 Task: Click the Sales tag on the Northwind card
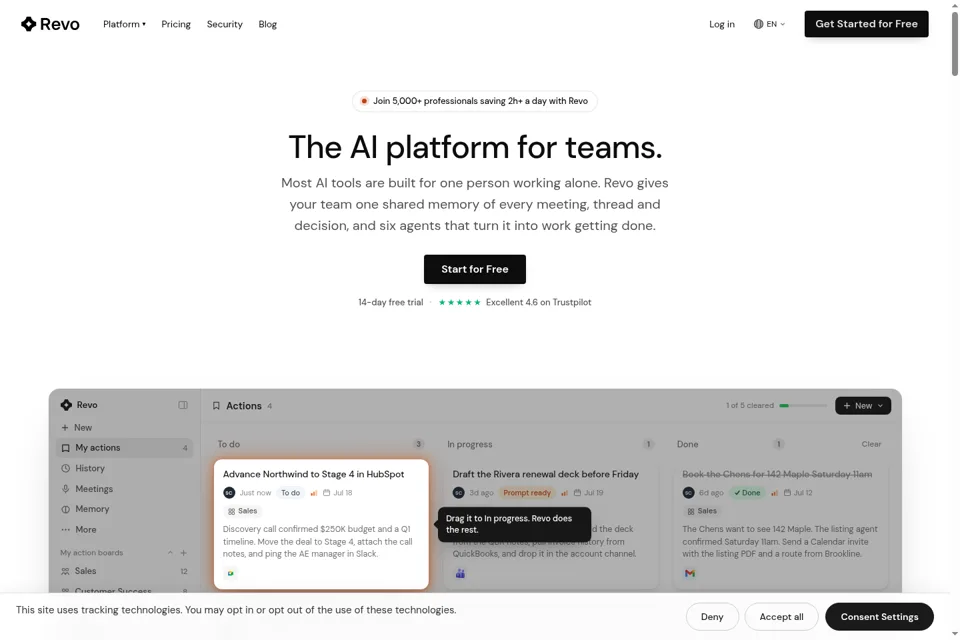242,511
